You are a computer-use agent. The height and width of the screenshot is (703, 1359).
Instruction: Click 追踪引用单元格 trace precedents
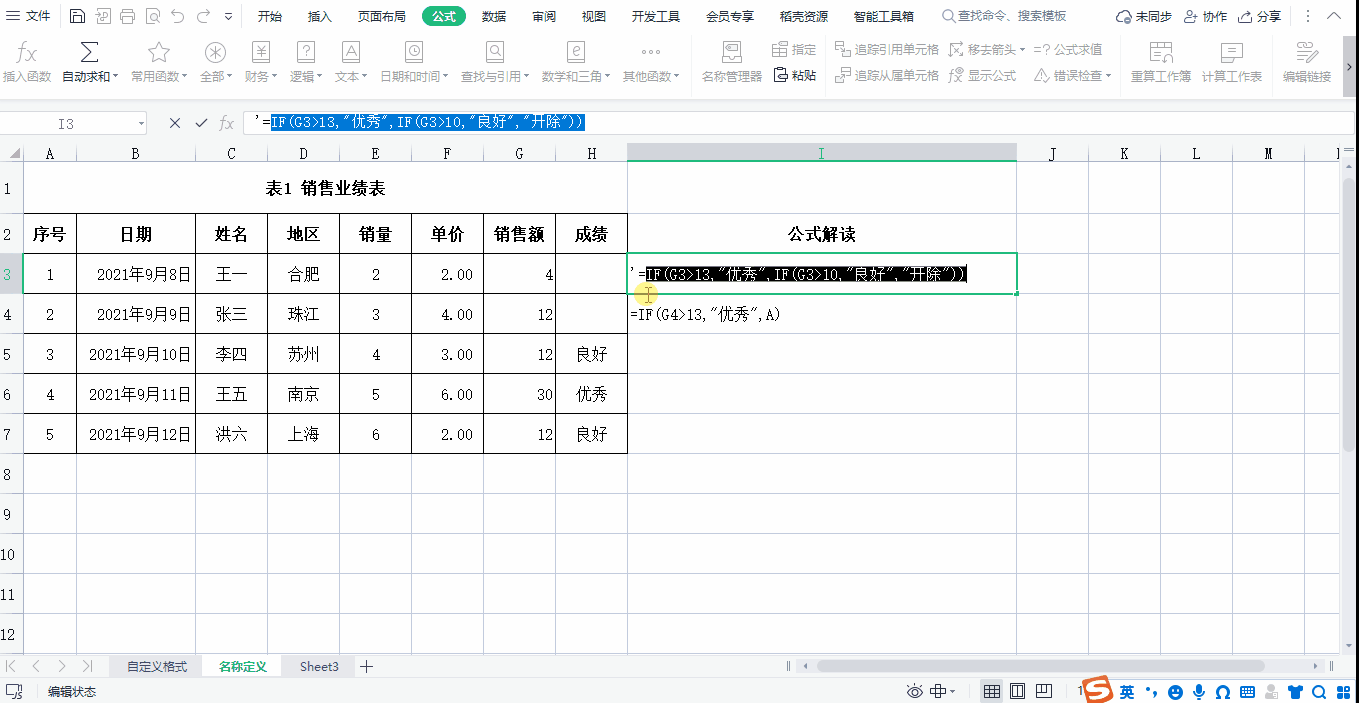pos(885,49)
